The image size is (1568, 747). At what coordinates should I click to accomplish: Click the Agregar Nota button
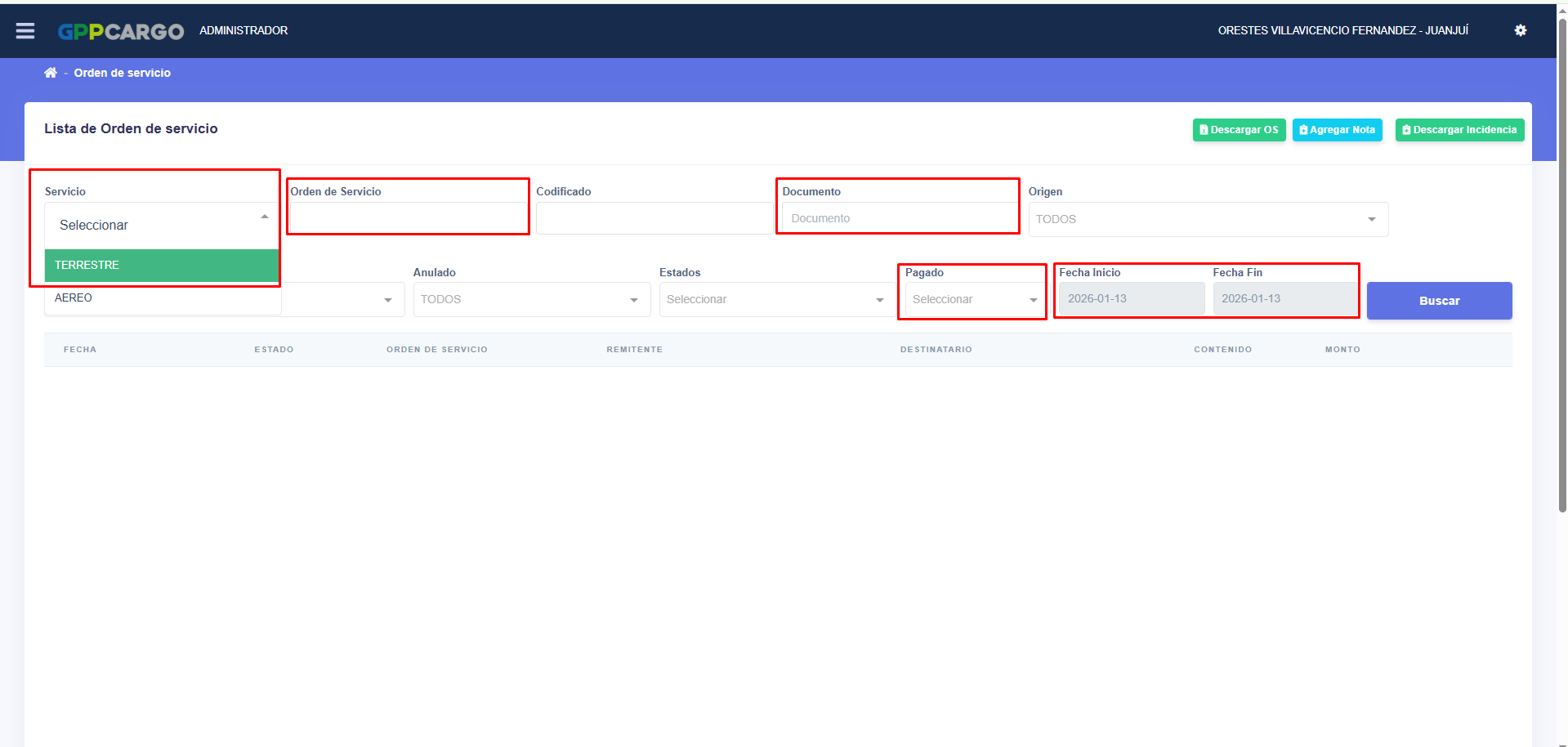[1337, 130]
